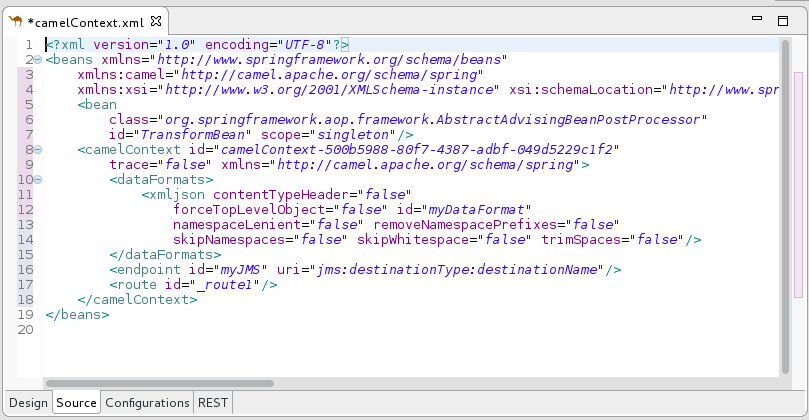This screenshot has height=420, width=809.
Task: Collapse the dataFormats fold on line 10
Action: click(37, 180)
